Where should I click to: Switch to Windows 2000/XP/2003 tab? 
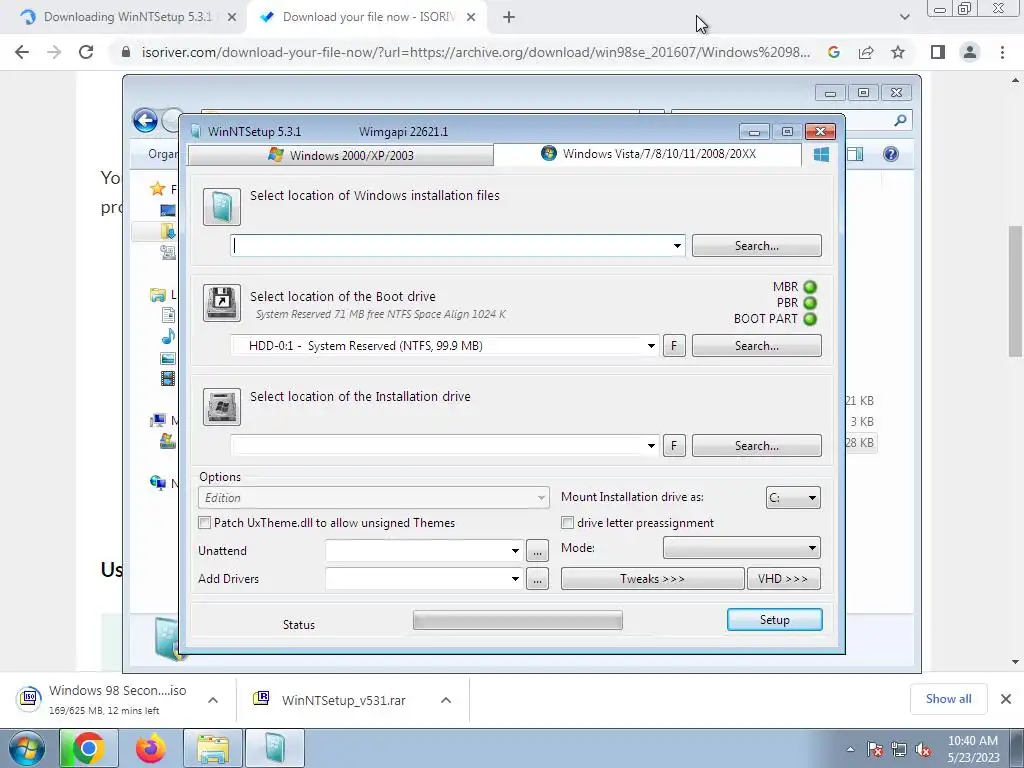(x=340, y=155)
